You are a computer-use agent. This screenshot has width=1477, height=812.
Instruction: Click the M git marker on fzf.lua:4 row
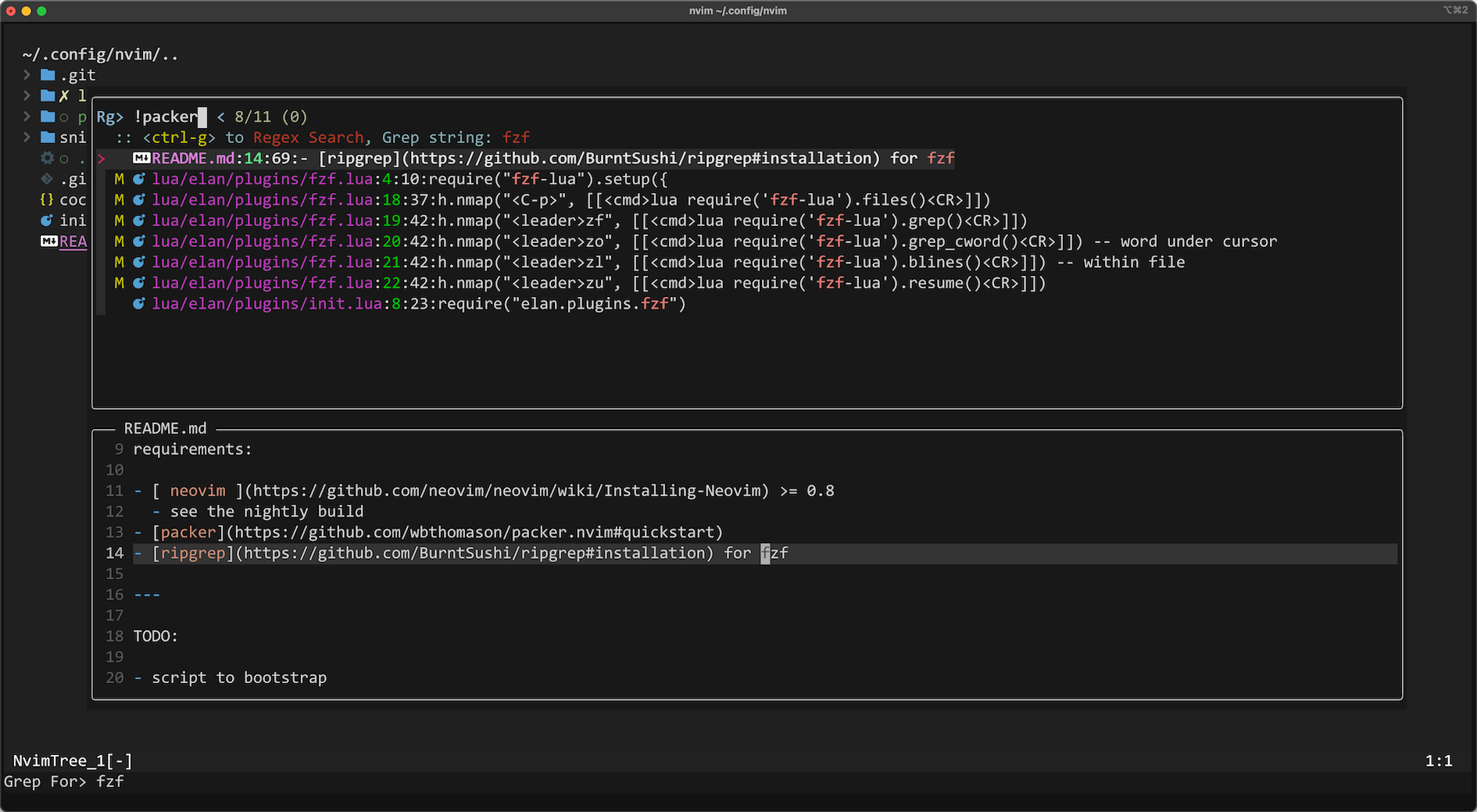coord(119,179)
